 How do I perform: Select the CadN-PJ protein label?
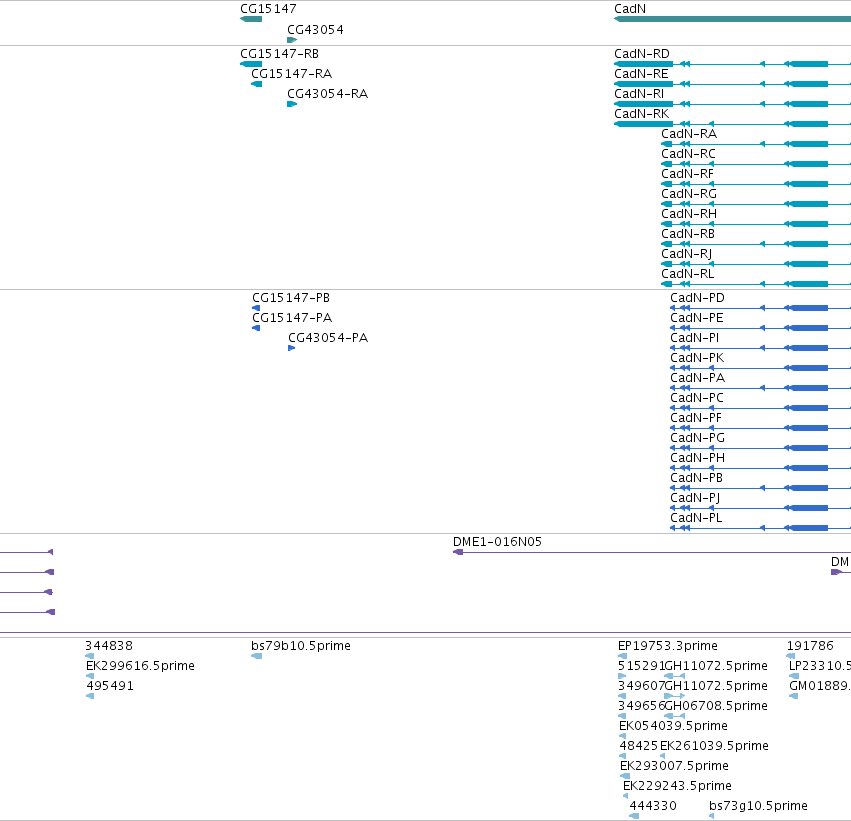click(x=695, y=498)
